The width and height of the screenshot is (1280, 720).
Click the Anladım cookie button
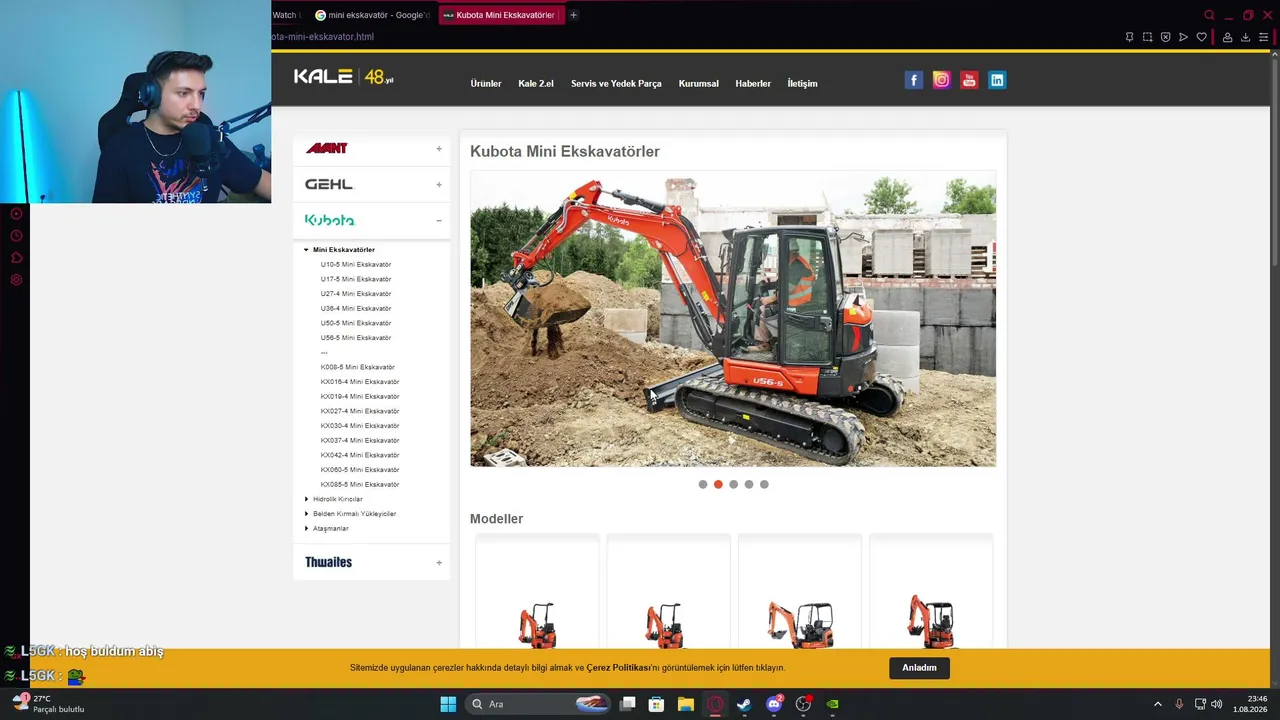tap(919, 668)
